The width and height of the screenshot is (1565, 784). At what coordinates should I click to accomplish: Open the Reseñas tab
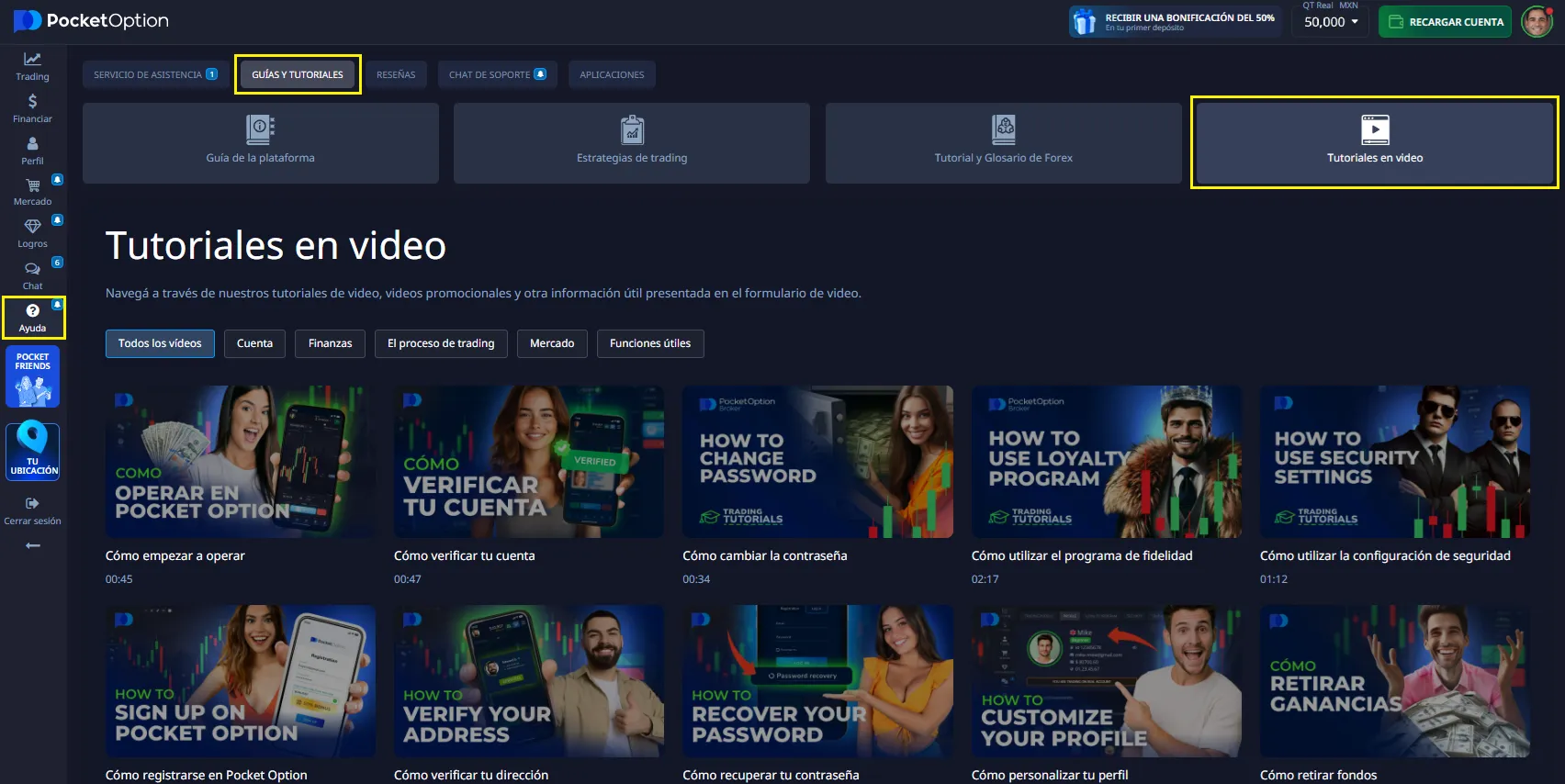pyautogui.click(x=396, y=74)
